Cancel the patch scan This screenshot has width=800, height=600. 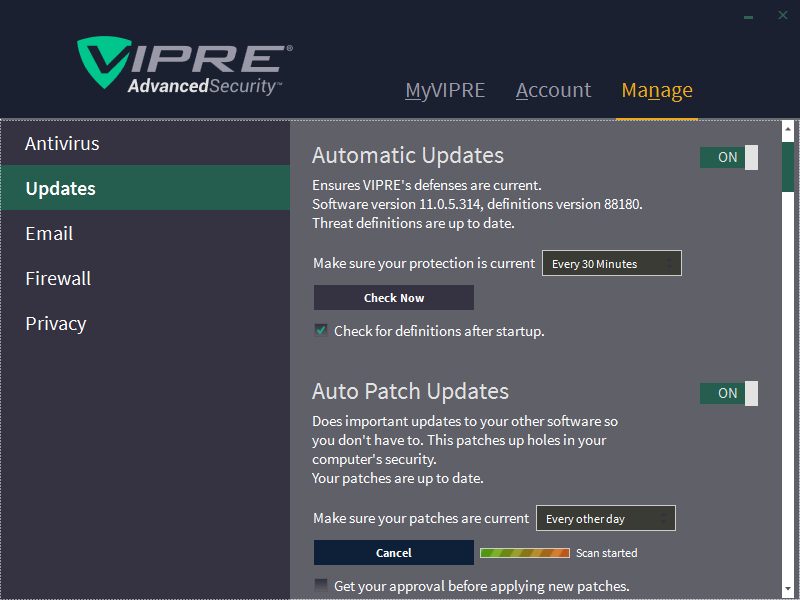pos(393,553)
